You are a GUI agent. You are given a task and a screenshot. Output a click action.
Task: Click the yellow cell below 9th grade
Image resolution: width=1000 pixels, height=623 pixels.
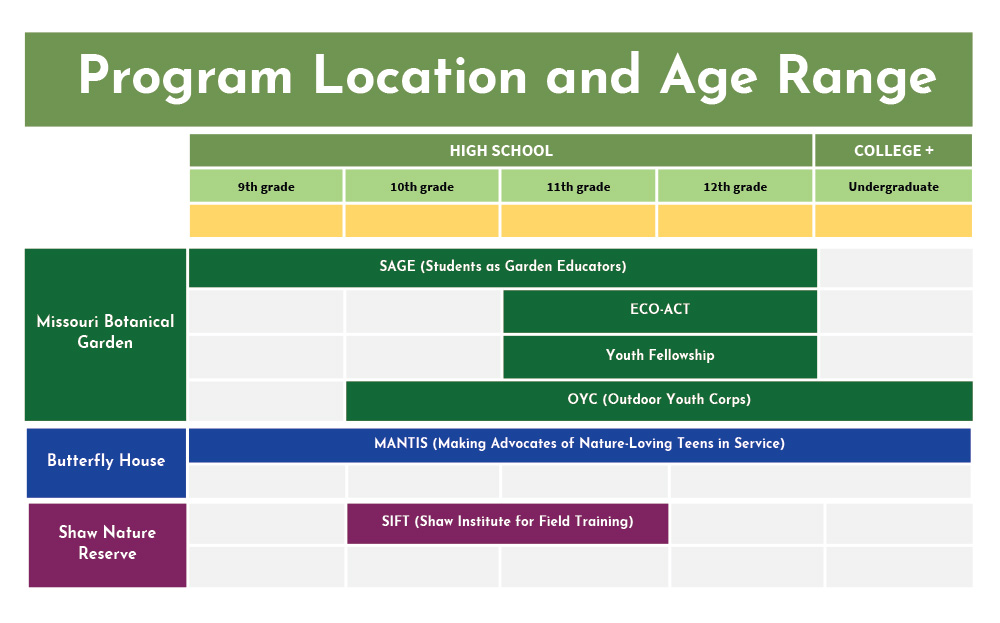[x=266, y=221]
